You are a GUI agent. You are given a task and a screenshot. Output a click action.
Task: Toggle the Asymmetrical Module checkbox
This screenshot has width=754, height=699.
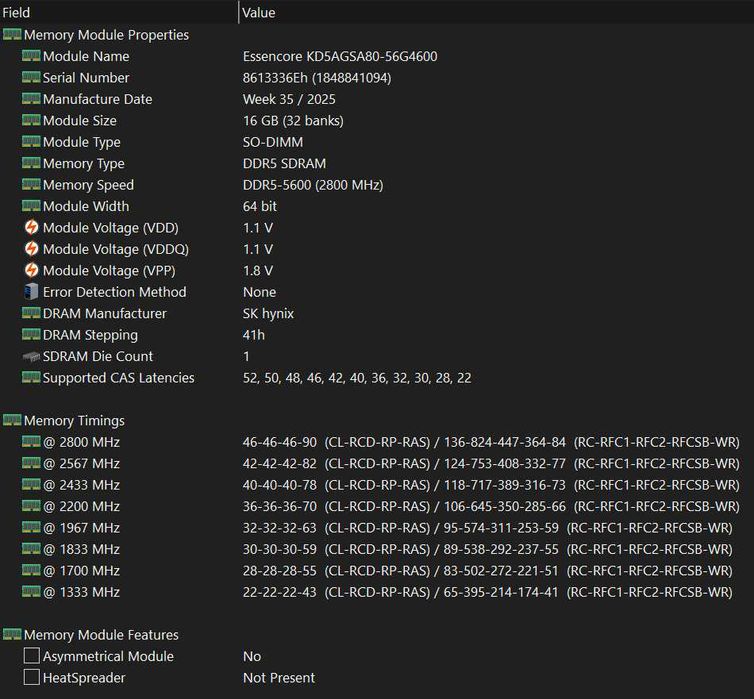[x=32, y=657]
